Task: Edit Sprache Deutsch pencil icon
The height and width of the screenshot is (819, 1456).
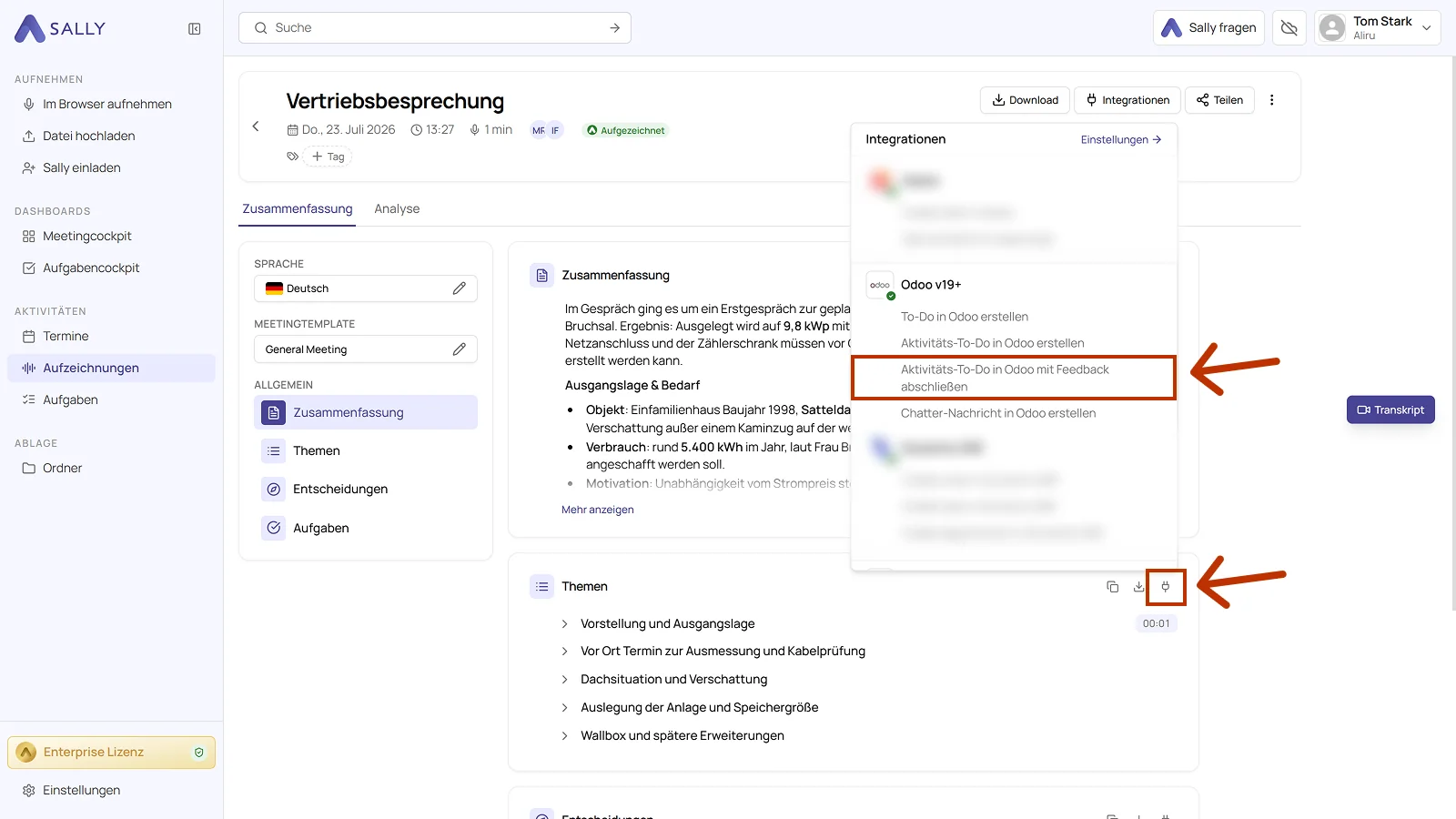Action: 460,288
